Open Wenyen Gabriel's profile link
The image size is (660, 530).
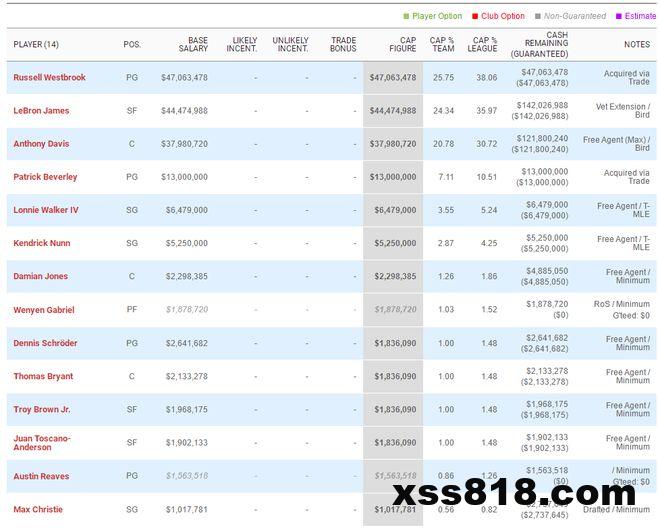tap(44, 310)
